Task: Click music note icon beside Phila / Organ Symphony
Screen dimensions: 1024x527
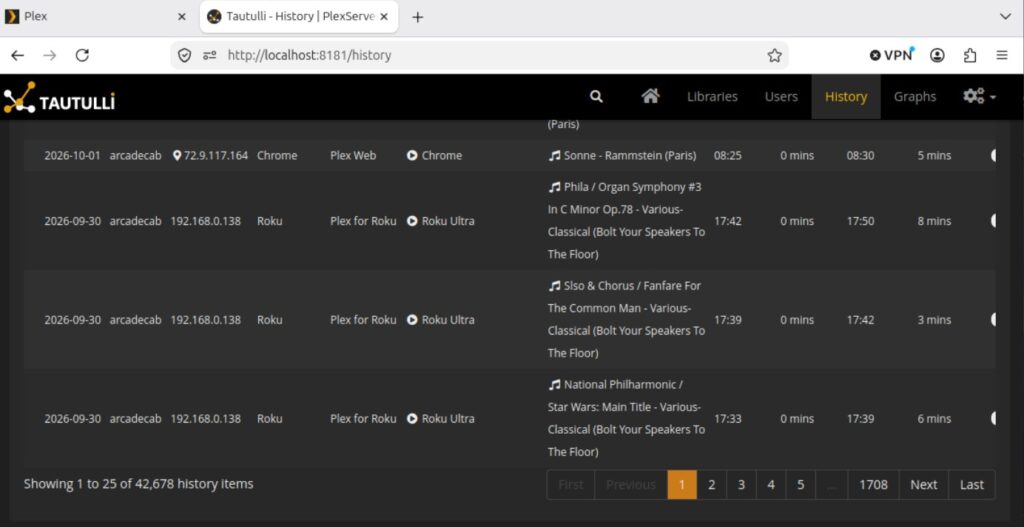Action: 554,187
